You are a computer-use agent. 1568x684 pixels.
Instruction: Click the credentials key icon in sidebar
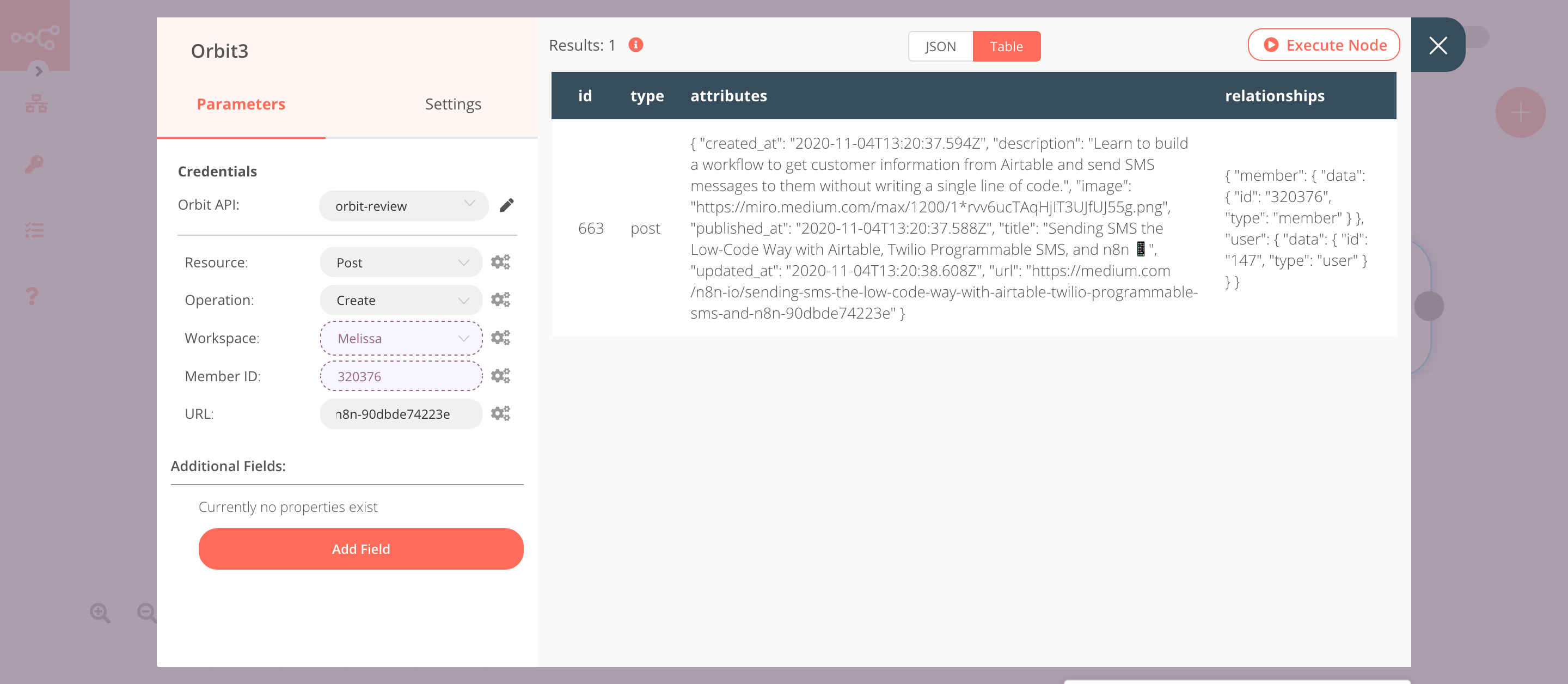tap(34, 164)
